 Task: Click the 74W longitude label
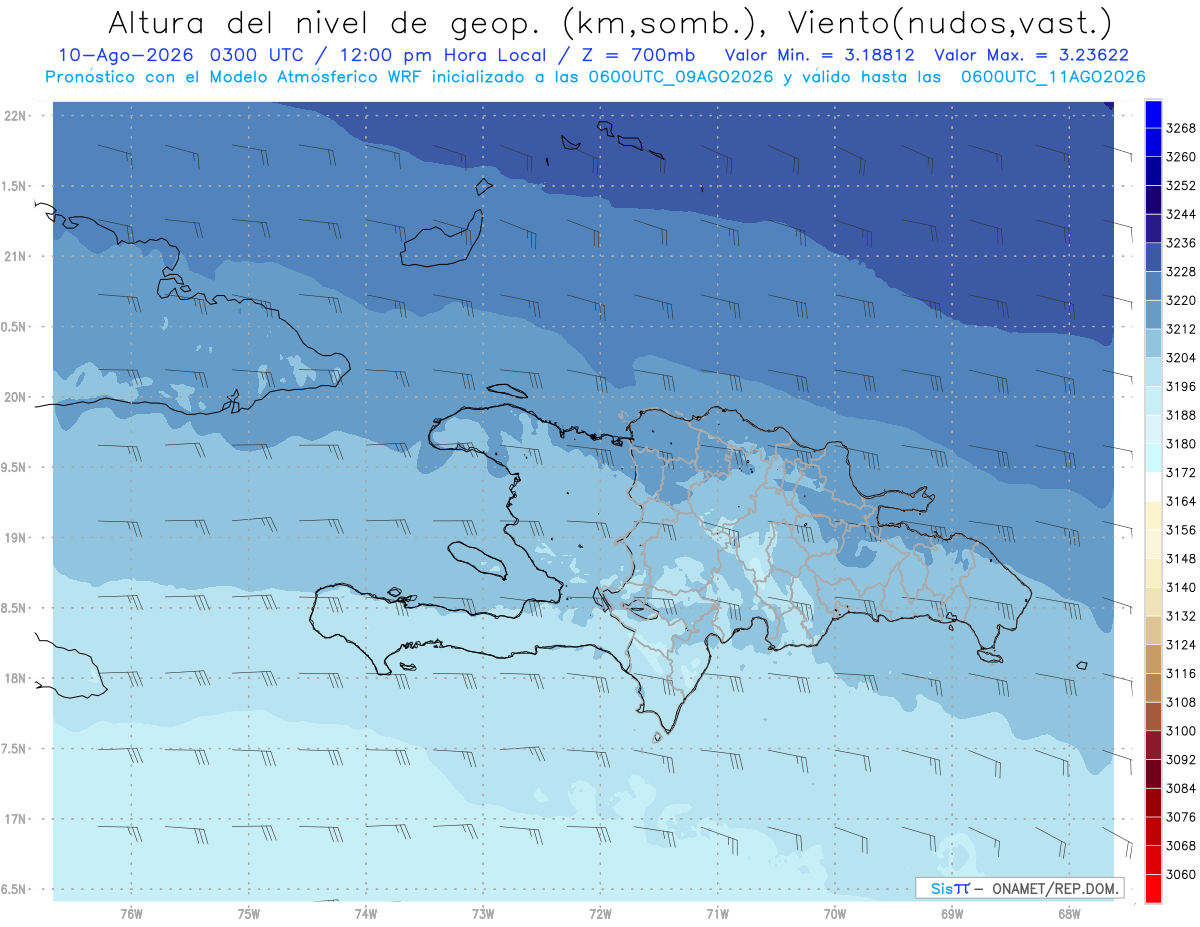[366, 913]
